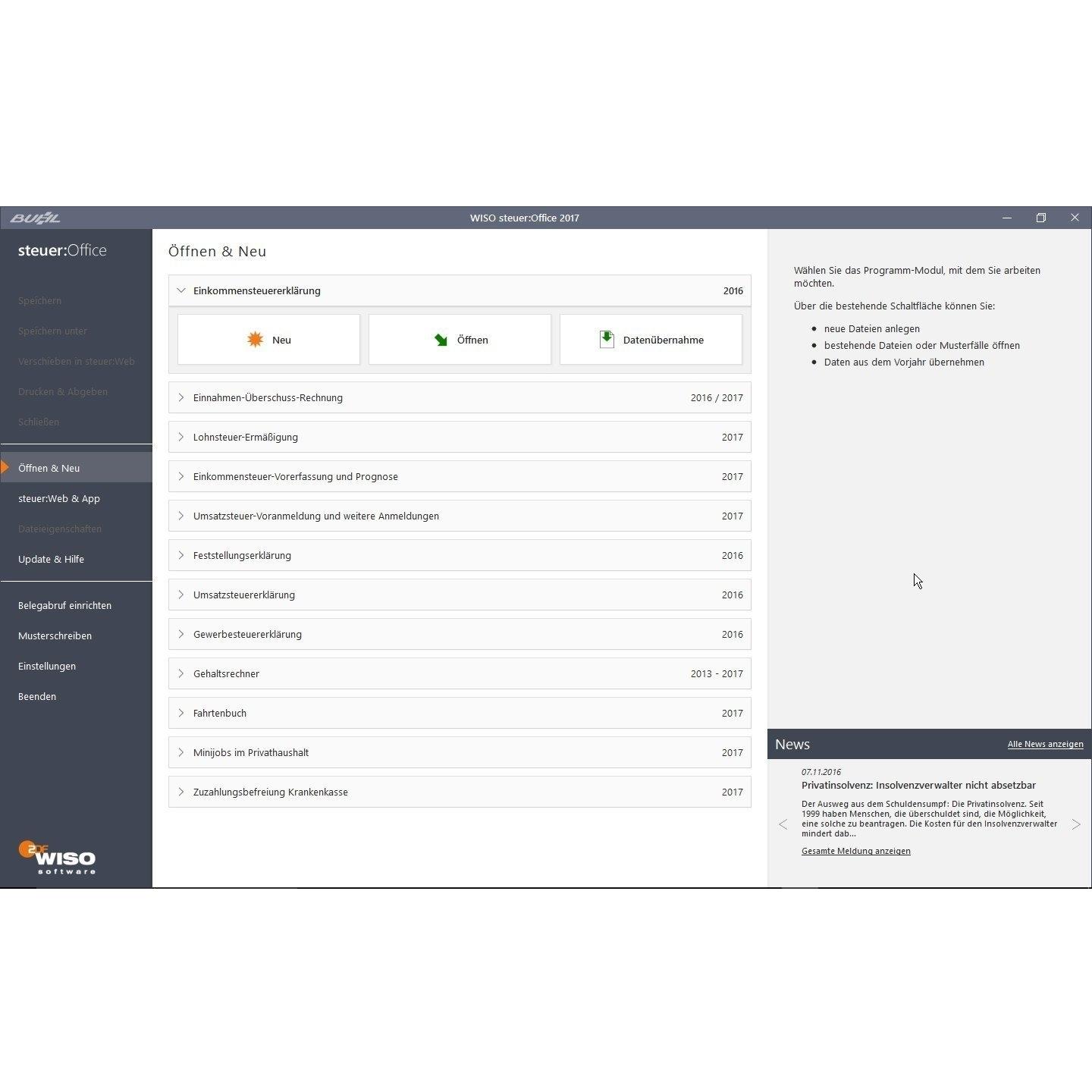1092x1092 pixels.
Task: Expand Zuzahlungsbefreiung Krankenkasse row
Action: point(181,792)
